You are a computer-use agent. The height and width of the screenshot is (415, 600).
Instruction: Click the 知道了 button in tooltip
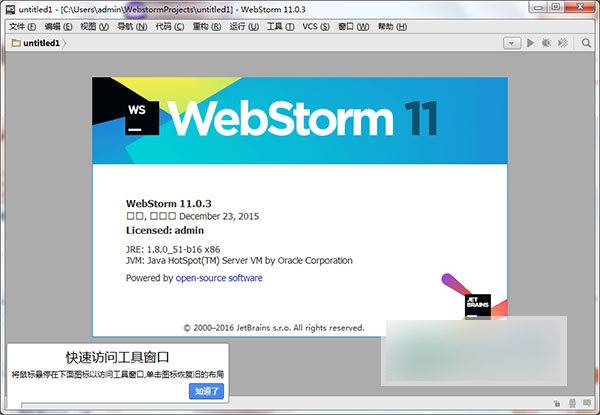point(208,391)
